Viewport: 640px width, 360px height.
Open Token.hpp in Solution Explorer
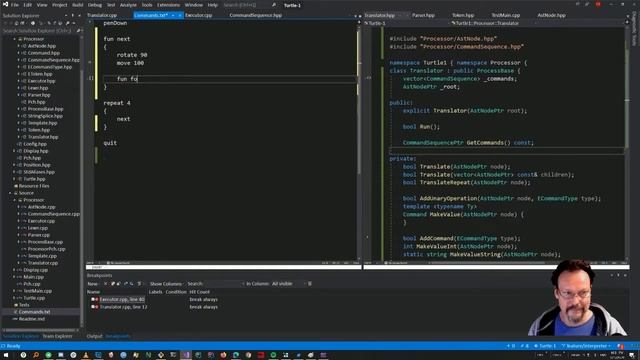point(39,130)
